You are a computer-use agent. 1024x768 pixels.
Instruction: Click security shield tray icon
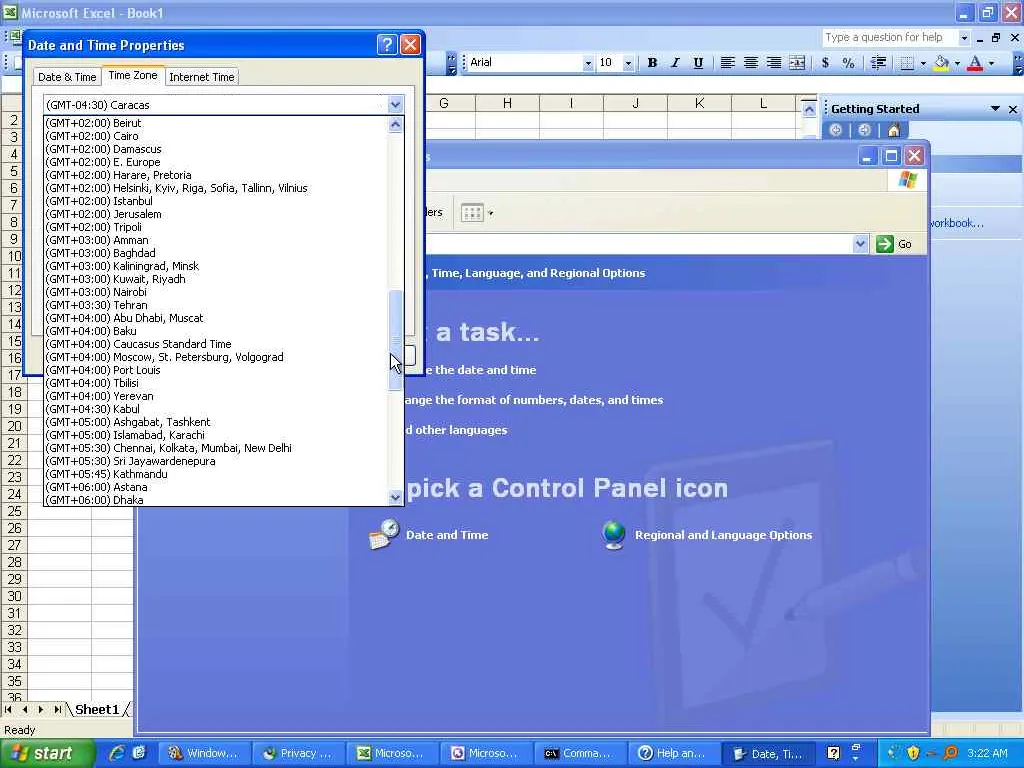[x=913, y=754]
